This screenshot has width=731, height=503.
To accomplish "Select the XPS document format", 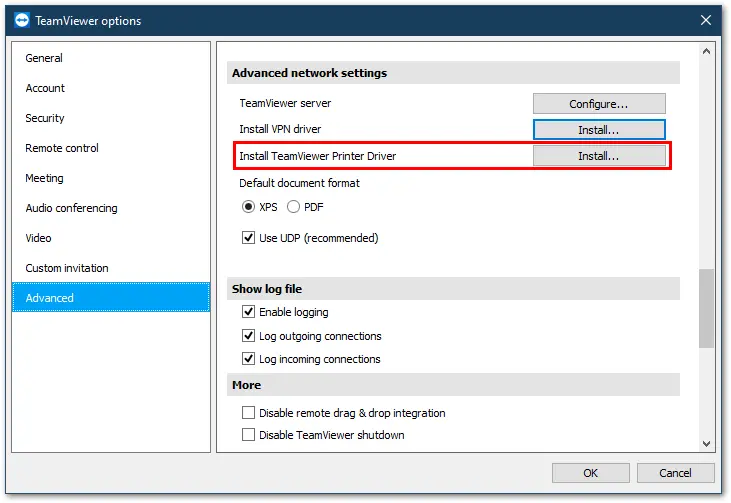I will click(248, 207).
